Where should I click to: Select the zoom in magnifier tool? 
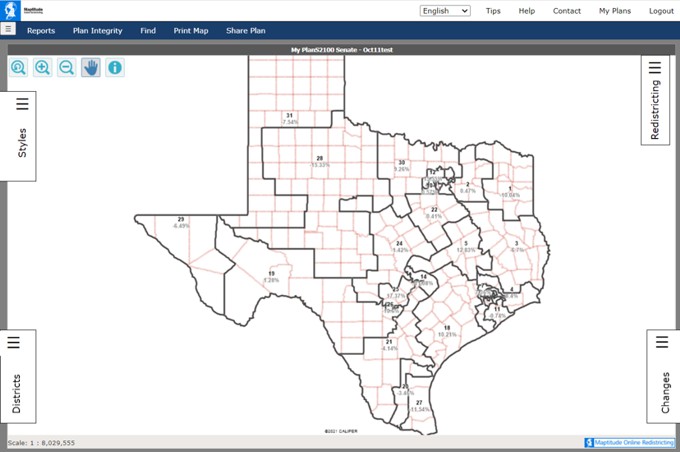pyautogui.click(x=42, y=68)
